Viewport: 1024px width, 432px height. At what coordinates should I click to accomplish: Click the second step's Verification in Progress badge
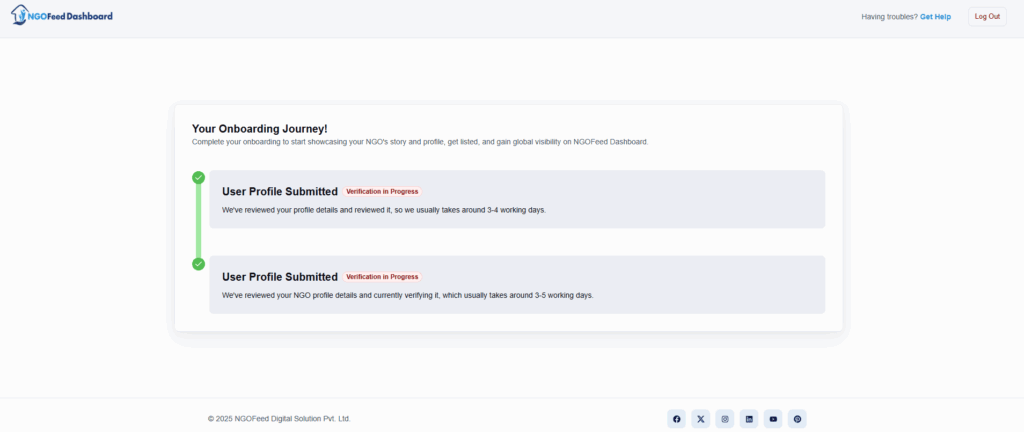click(382, 277)
